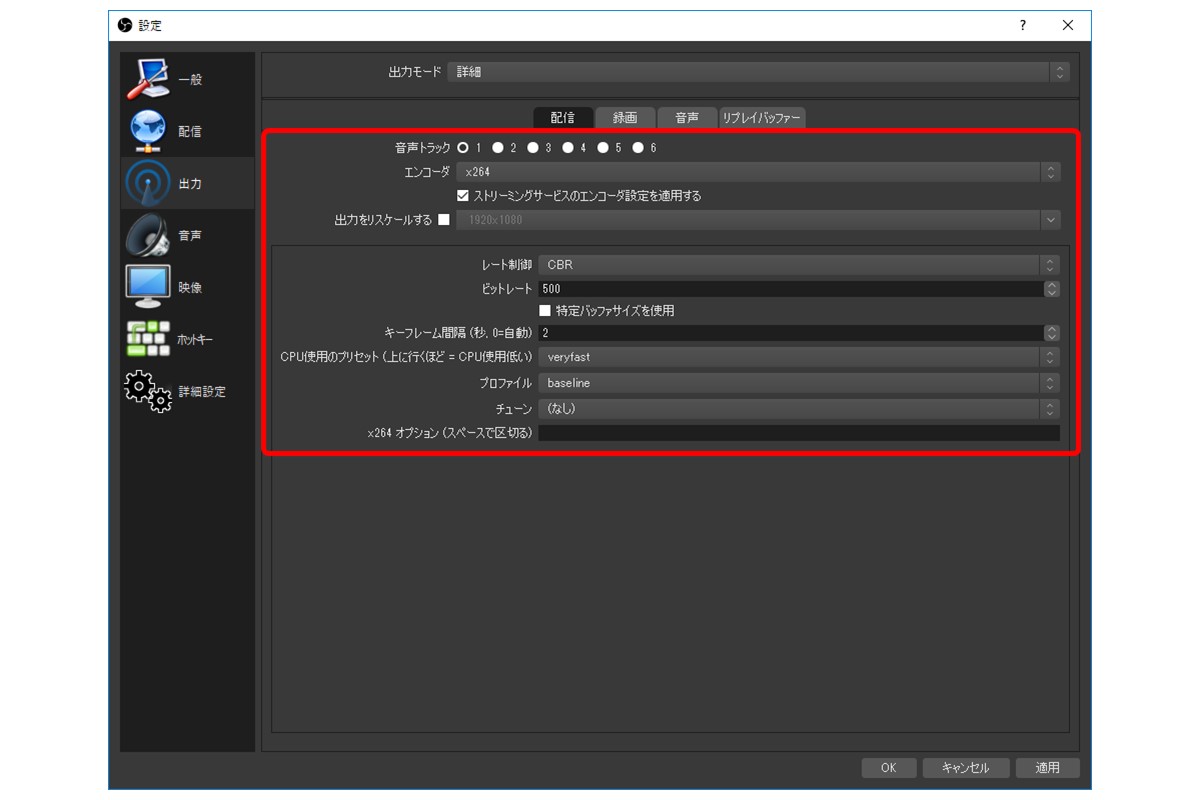Open the レート制御 CBR dropdown
This screenshot has width=1200, height=800.
pyautogui.click(x=799, y=265)
